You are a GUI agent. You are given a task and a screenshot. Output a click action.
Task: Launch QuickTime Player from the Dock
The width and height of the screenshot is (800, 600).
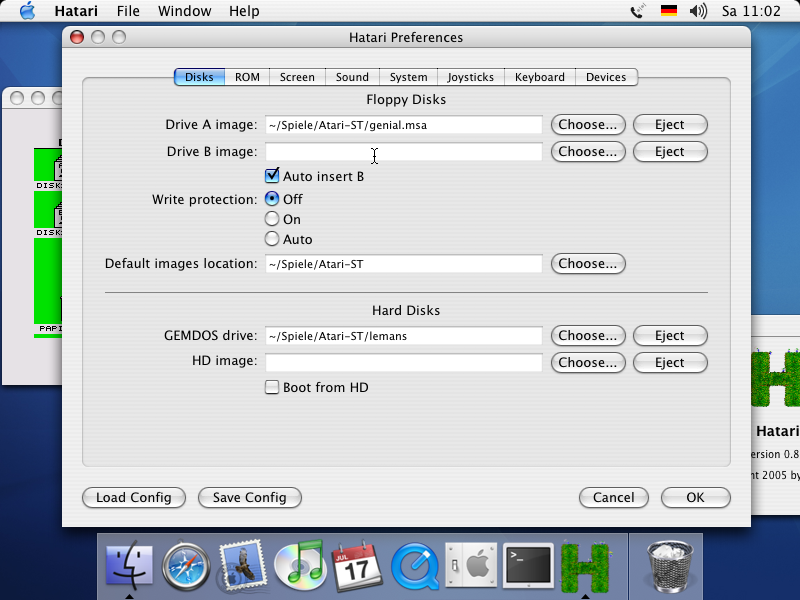pos(412,566)
